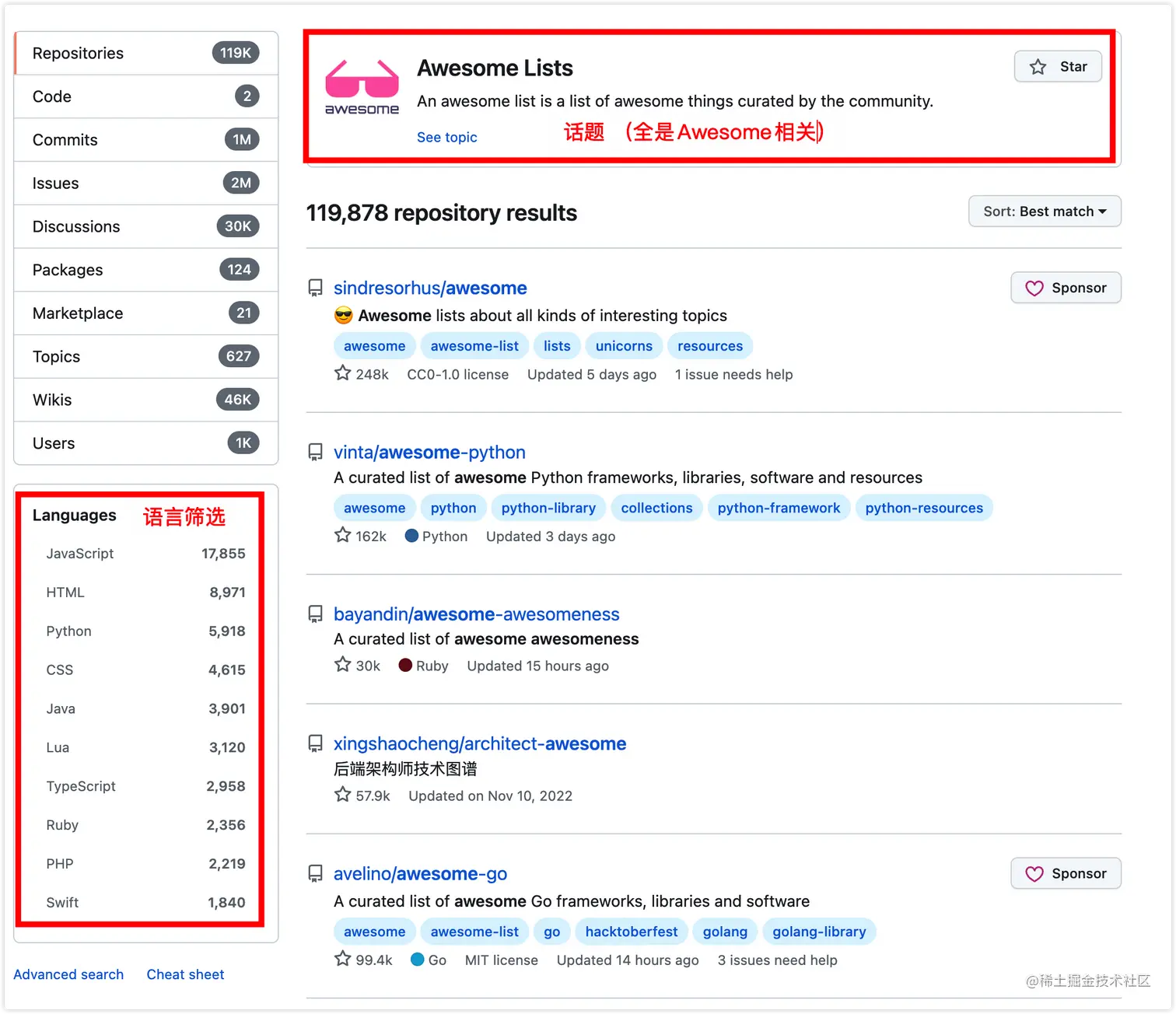Click awesome-list tag under sindresorhus/awesome
Viewport: 1176px width, 1014px height.
[x=474, y=346]
